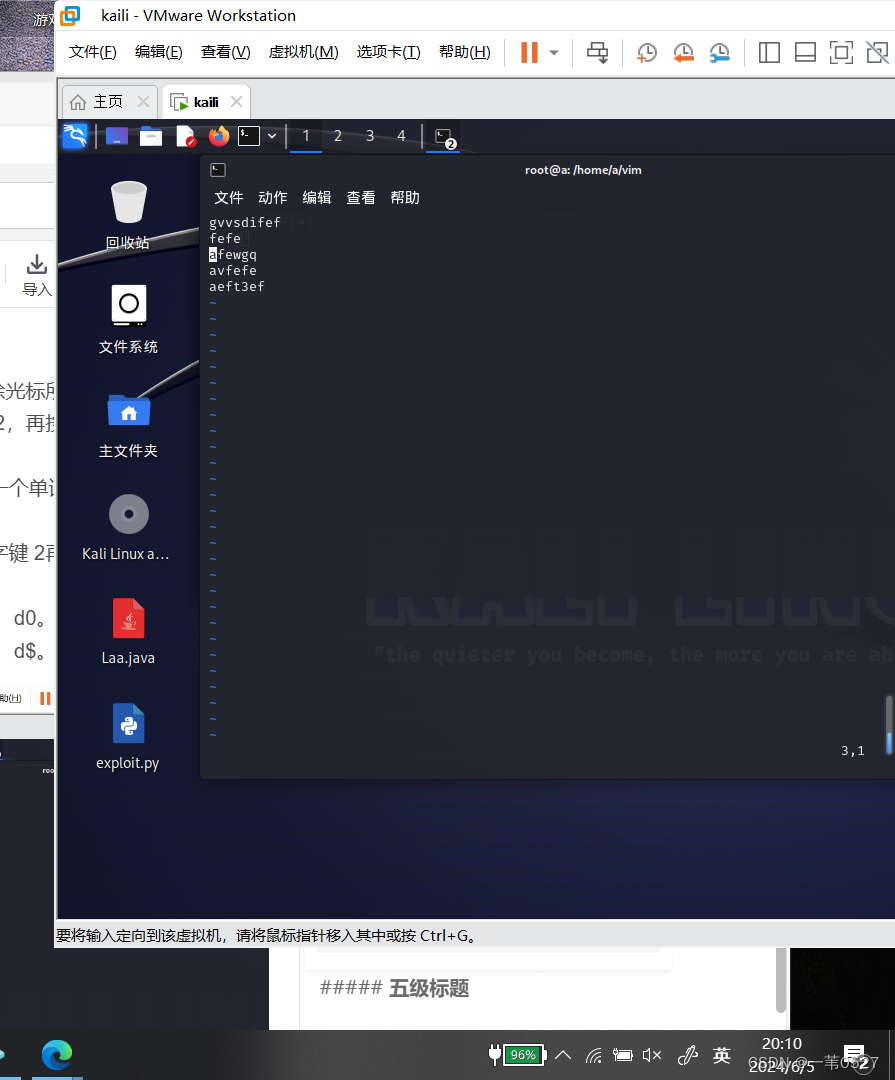Toggle the thumbnail bar view

(805, 52)
